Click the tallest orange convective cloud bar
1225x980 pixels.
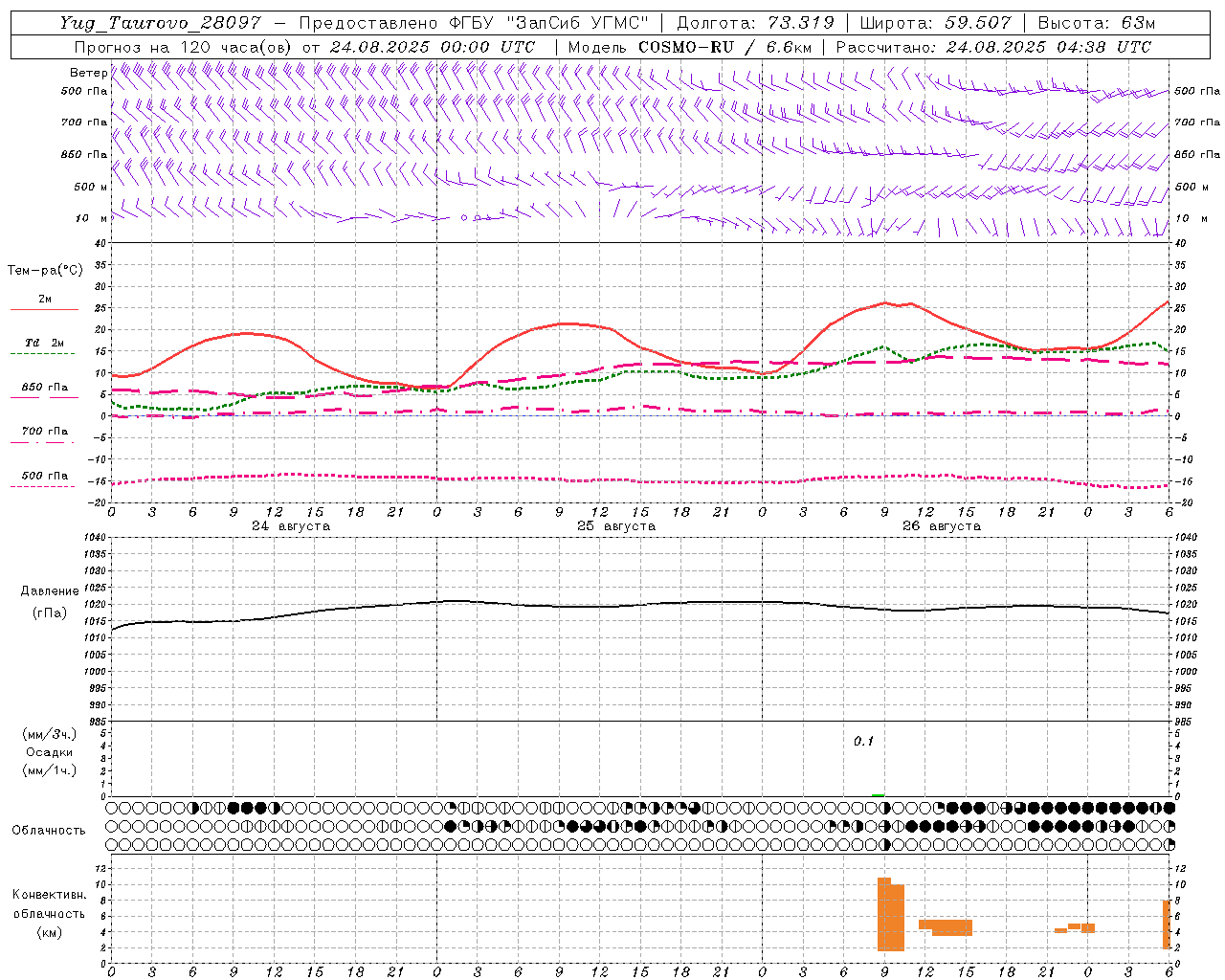point(884,914)
